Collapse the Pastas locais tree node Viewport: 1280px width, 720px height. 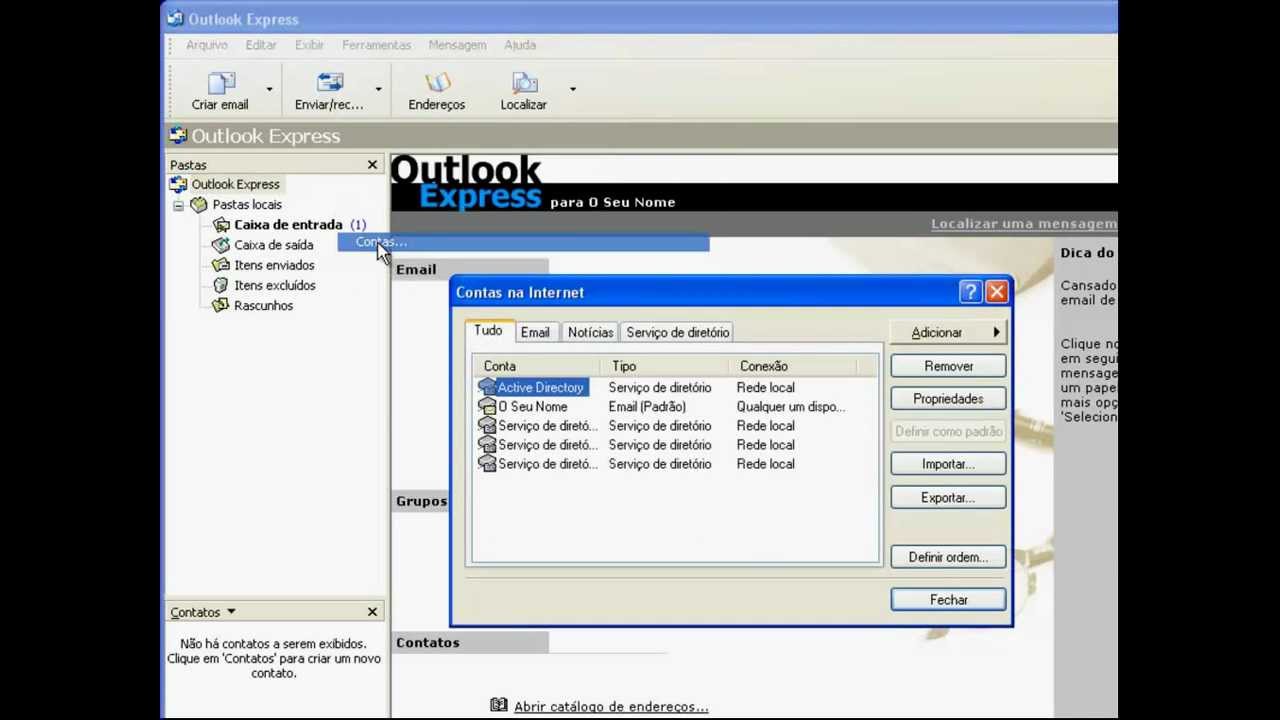pyautogui.click(x=178, y=205)
